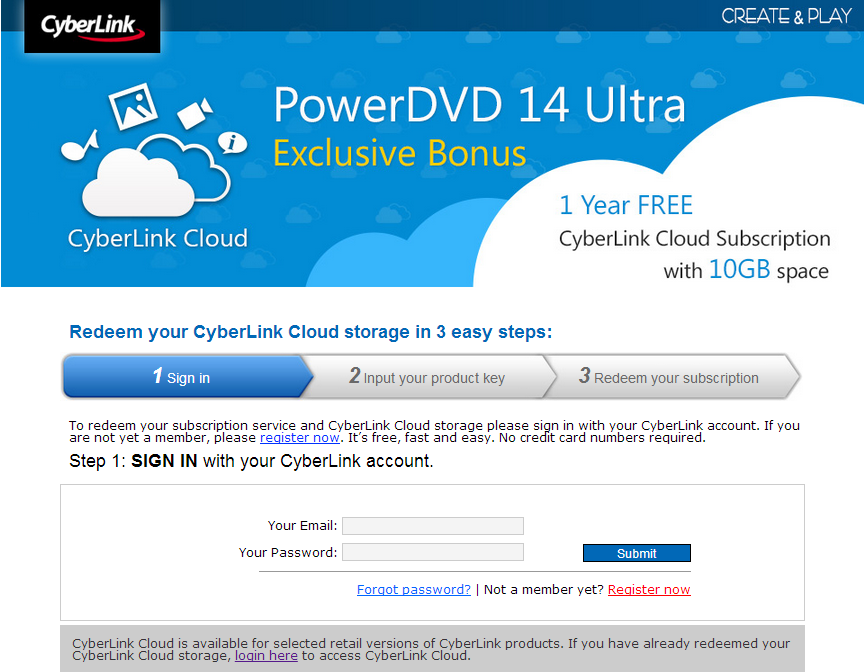The width and height of the screenshot is (864, 672).
Task: Follow the "register now" link in the intro paragraph
Action: [300, 437]
